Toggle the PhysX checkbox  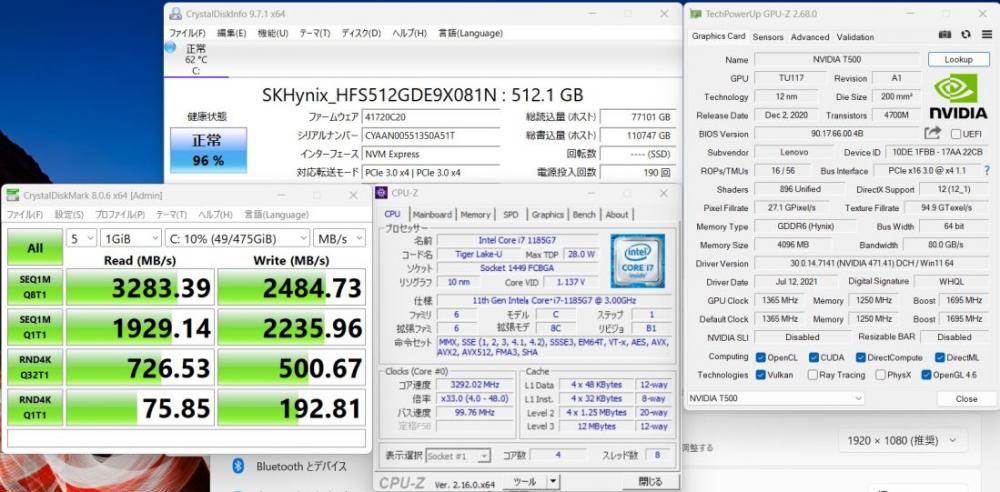880,375
